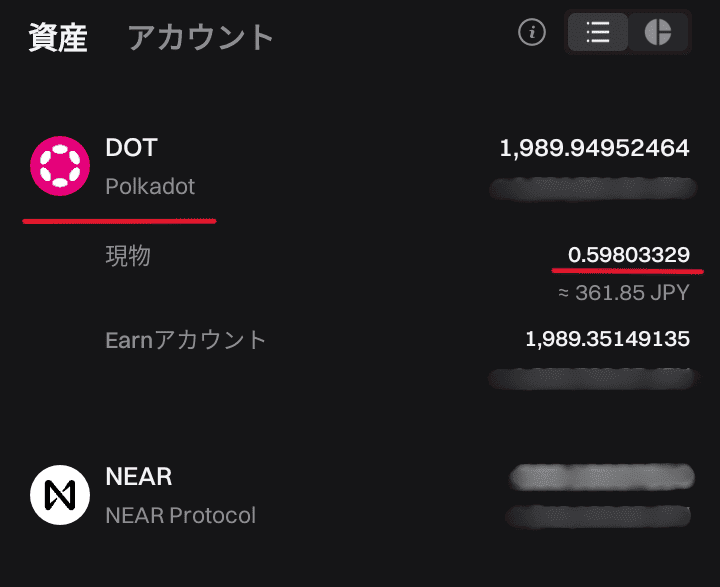720x587 pixels.
Task: Click the Earn amount 1,989.35149135
Action: click(x=607, y=340)
